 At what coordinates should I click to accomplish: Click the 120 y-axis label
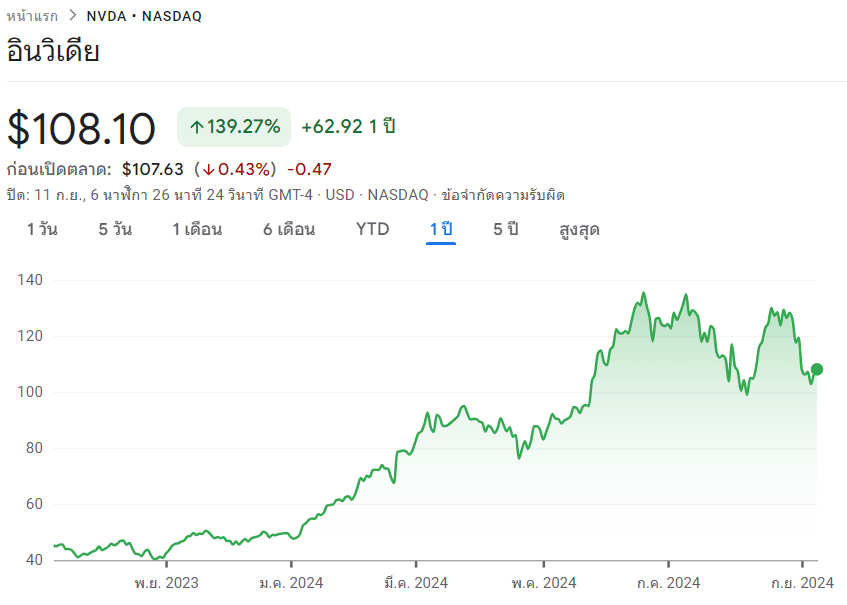[30, 336]
